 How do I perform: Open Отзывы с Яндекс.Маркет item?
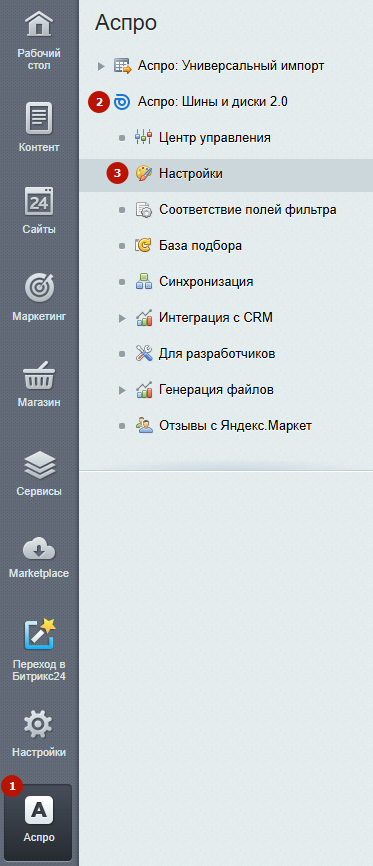click(236, 426)
